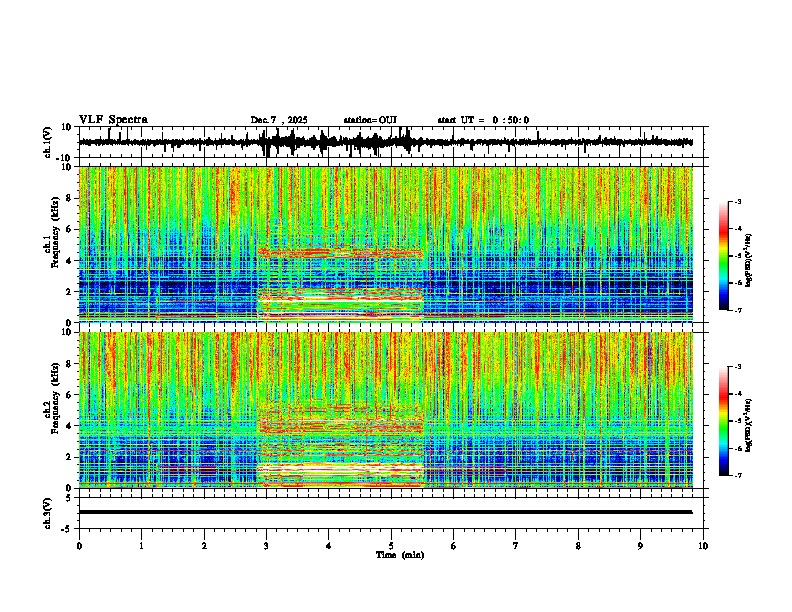
Task: Click the ch.2 spectrogram panel
Action: (x=385, y=410)
